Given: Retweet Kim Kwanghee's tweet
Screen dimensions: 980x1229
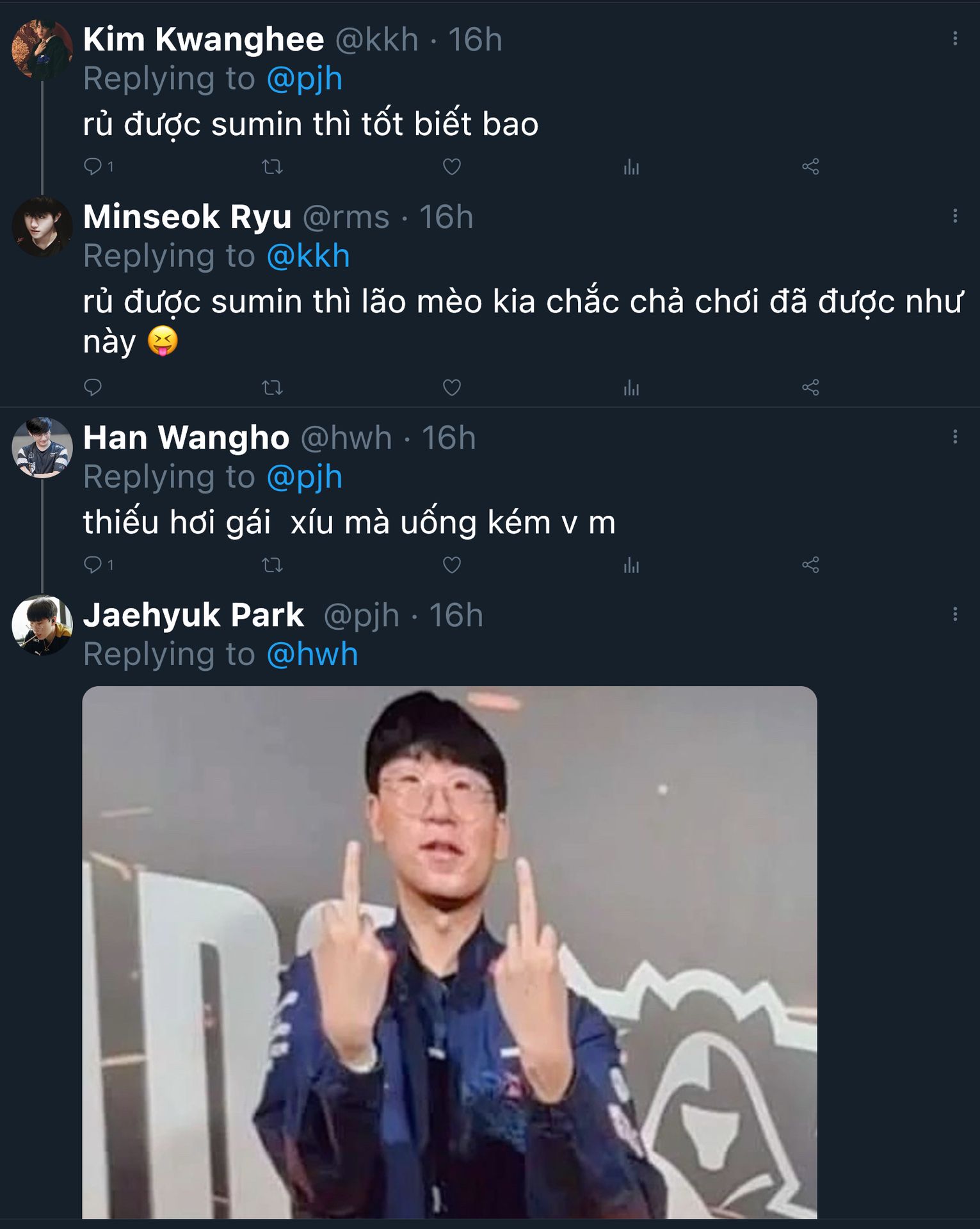Looking at the screenshot, I should coord(272,167).
